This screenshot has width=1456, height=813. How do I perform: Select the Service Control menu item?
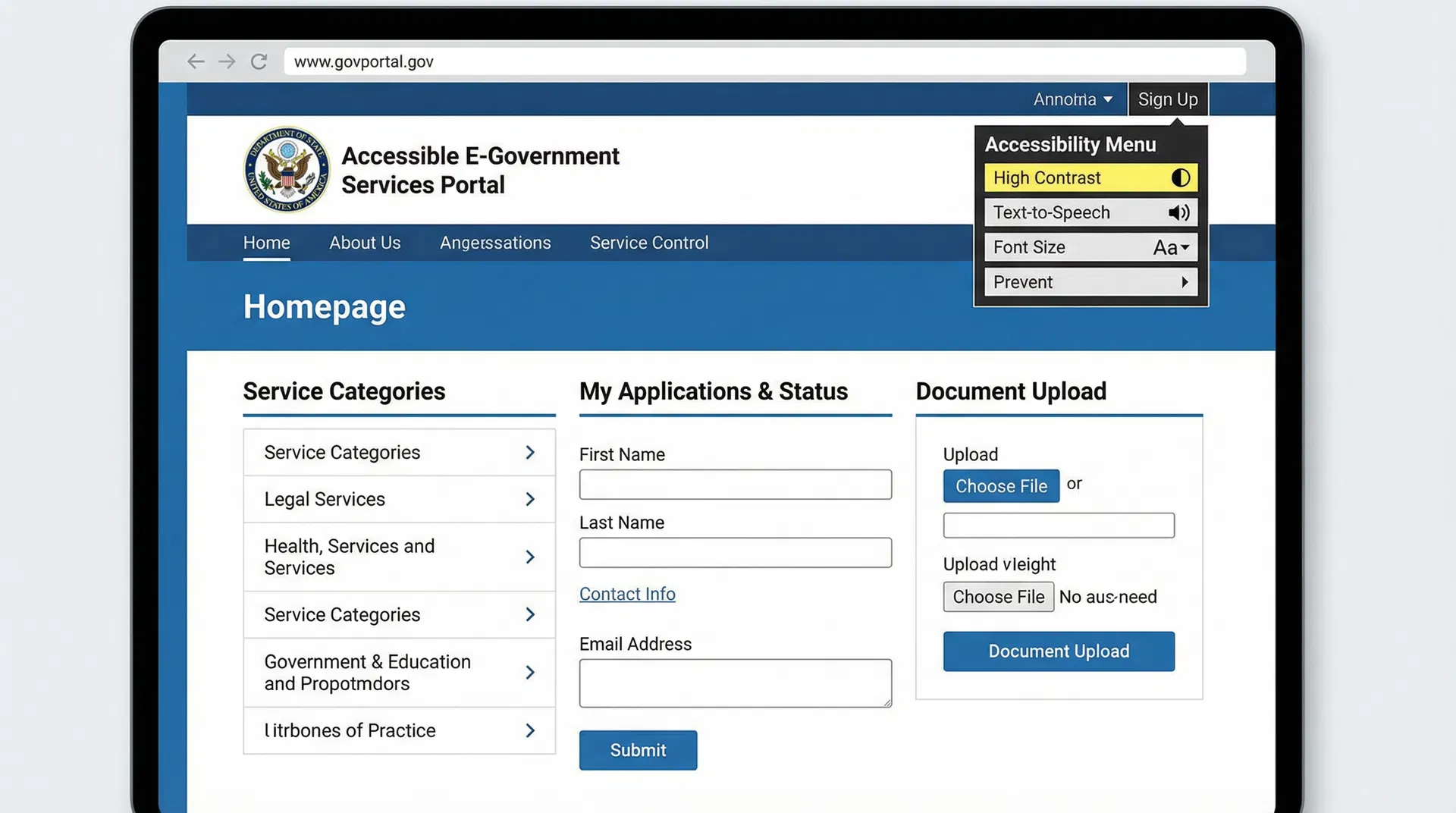[649, 243]
